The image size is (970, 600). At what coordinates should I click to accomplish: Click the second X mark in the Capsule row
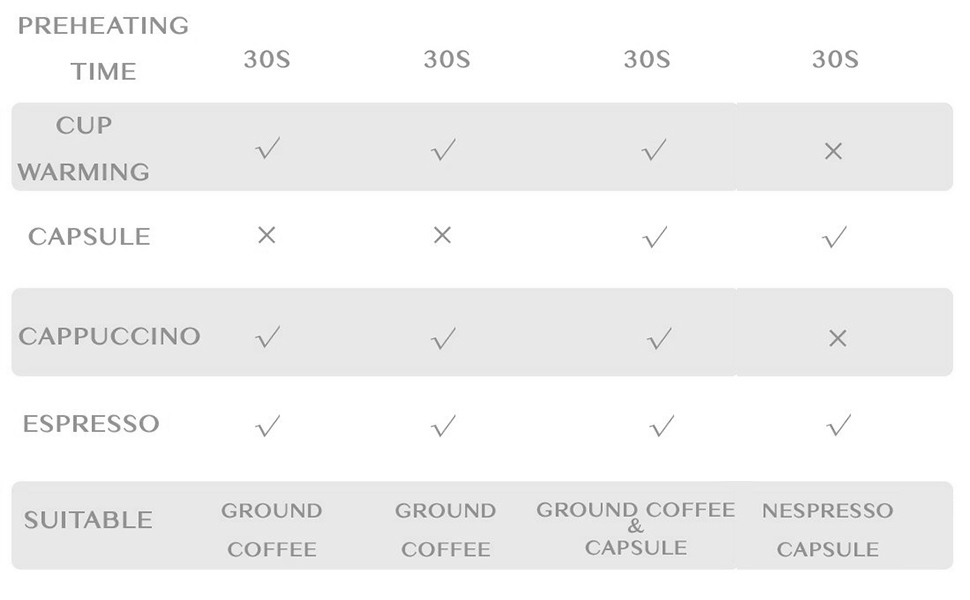pos(442,235)
